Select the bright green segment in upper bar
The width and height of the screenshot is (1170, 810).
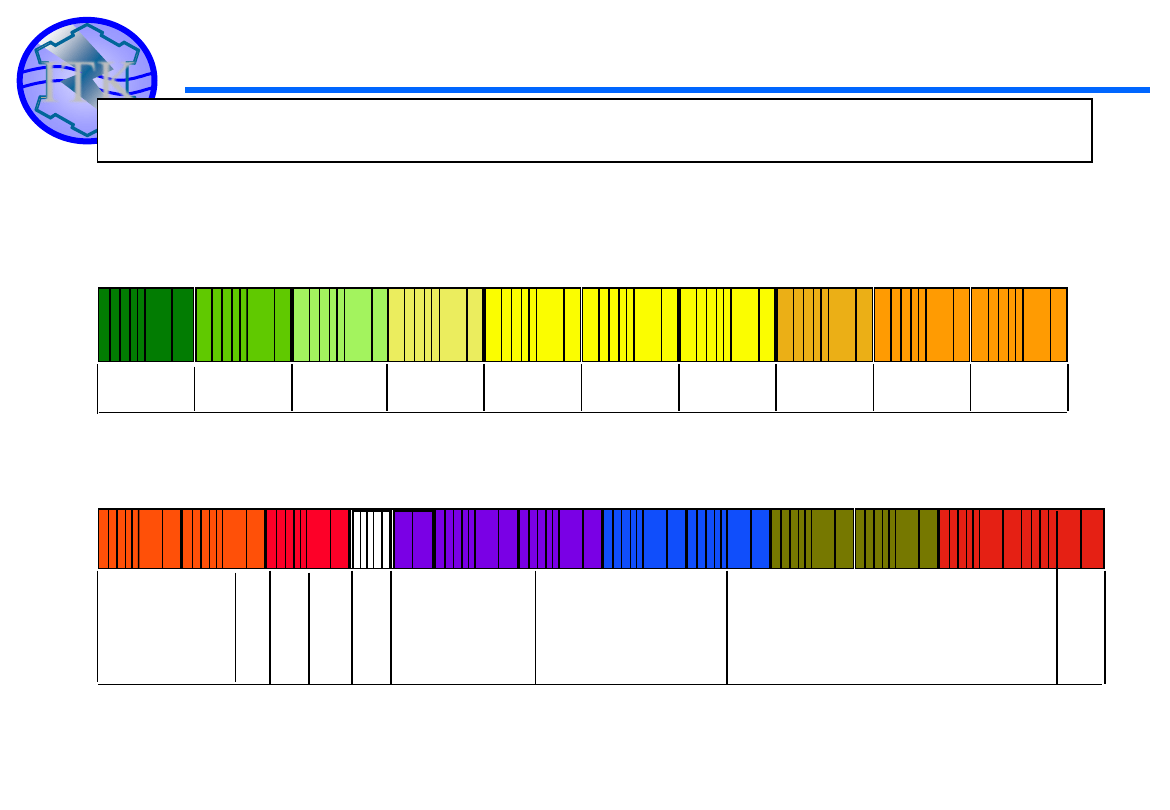click(x=243, y=324)
